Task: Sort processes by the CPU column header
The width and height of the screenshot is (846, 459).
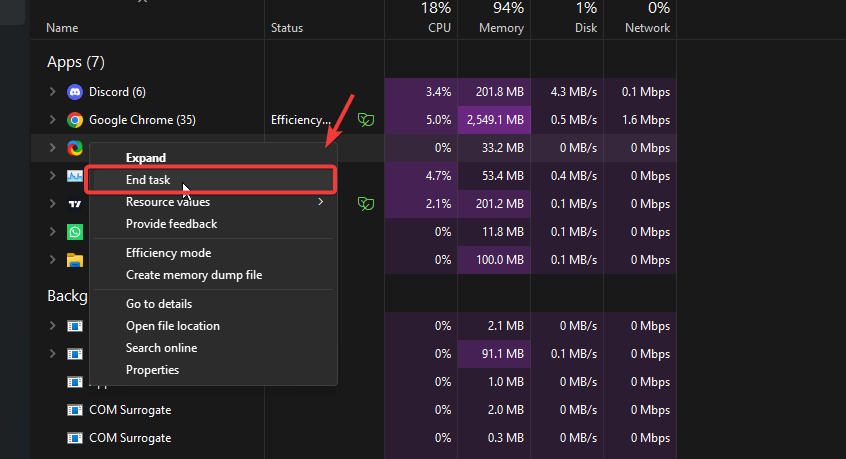Action: click(x=439, y=28)
